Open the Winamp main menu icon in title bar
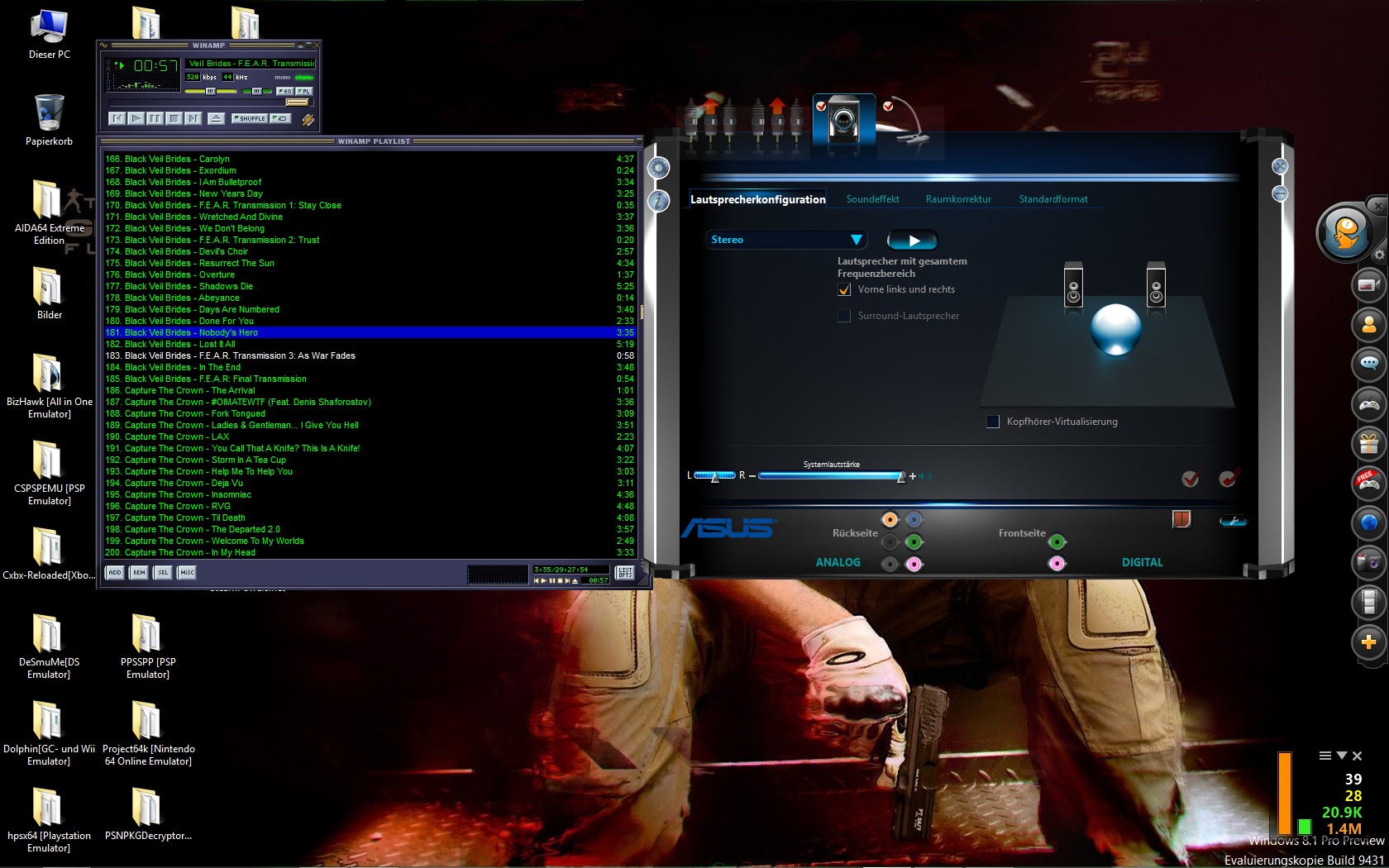 tap(103, 45)
